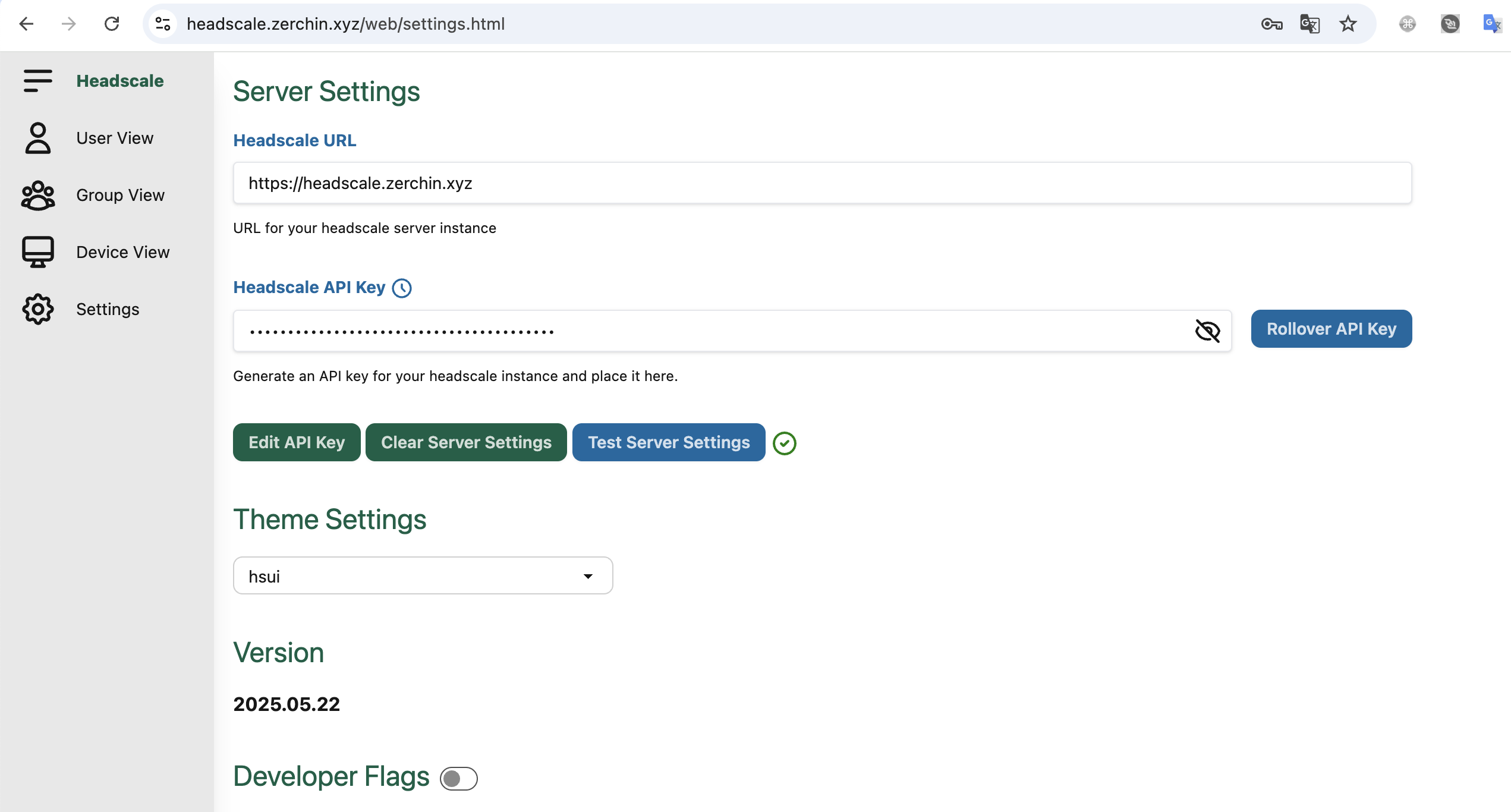Click the Headscale API Key label

point(309,288)
